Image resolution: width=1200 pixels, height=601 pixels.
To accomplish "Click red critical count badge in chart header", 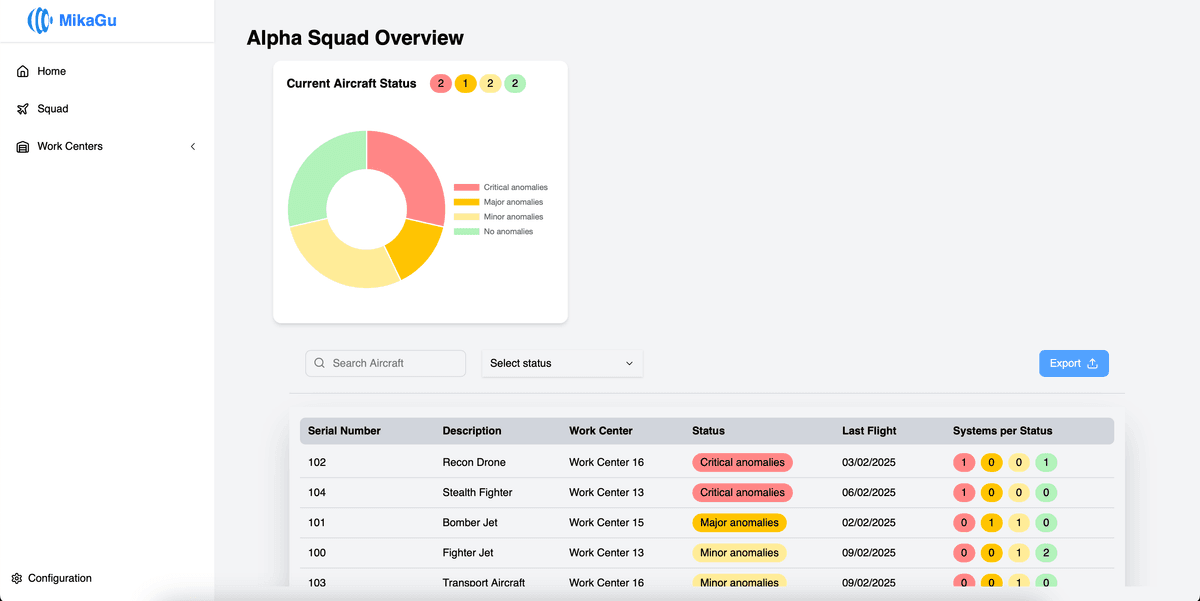I will click(440, 84).
